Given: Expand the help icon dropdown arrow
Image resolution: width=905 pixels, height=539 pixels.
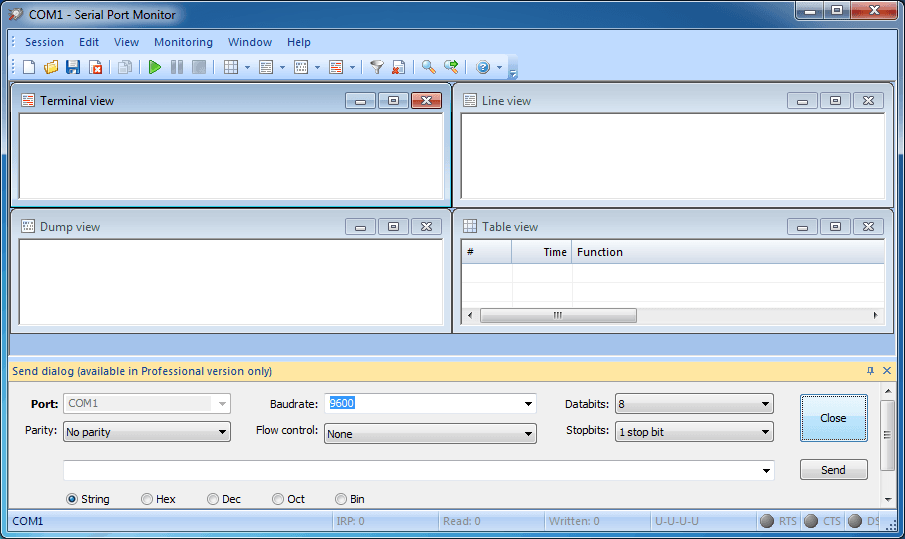Looking at the screenshot, I should 499,68.
